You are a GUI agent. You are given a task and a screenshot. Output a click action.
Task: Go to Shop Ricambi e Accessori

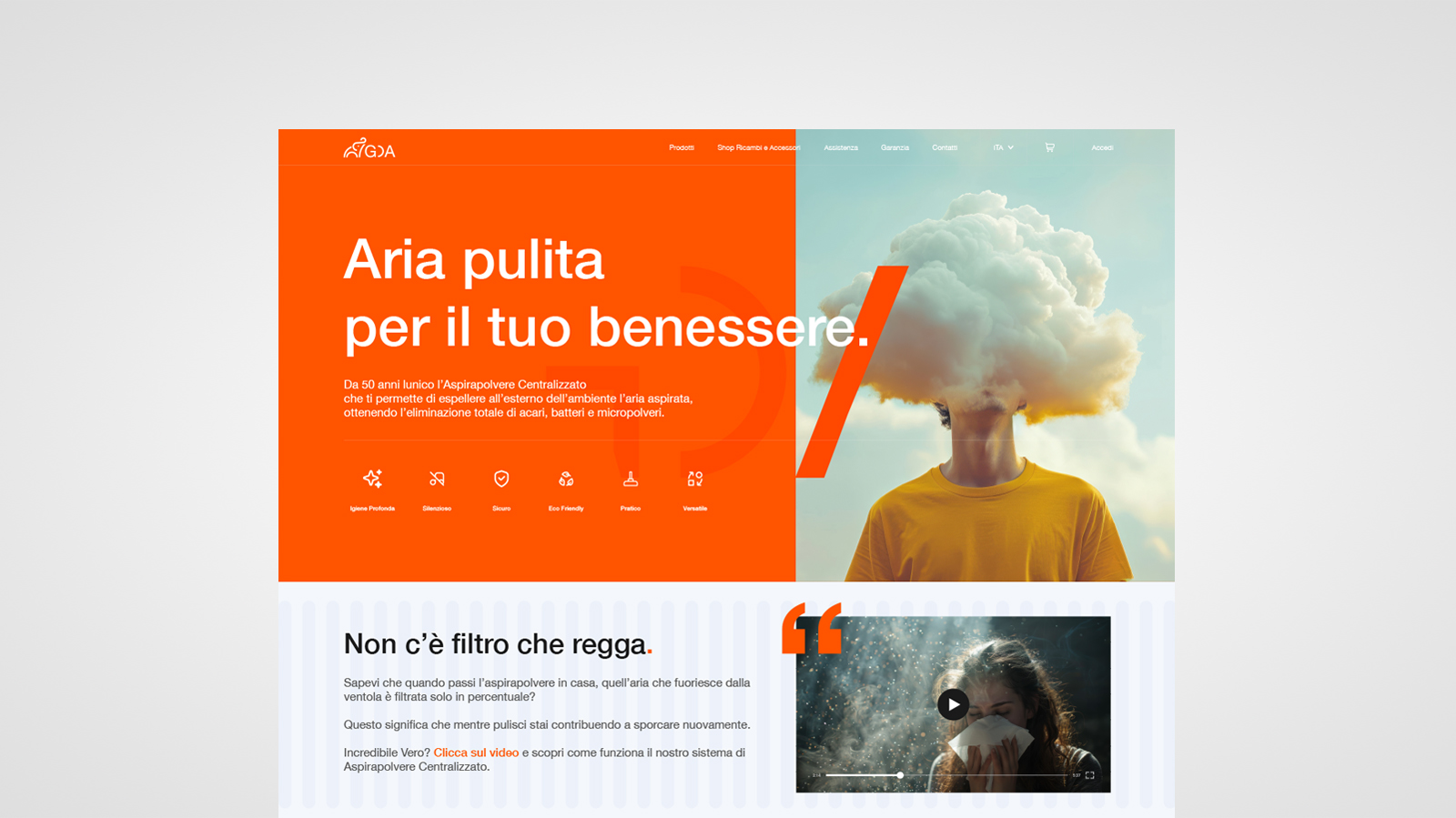click(x=758, y=147)
